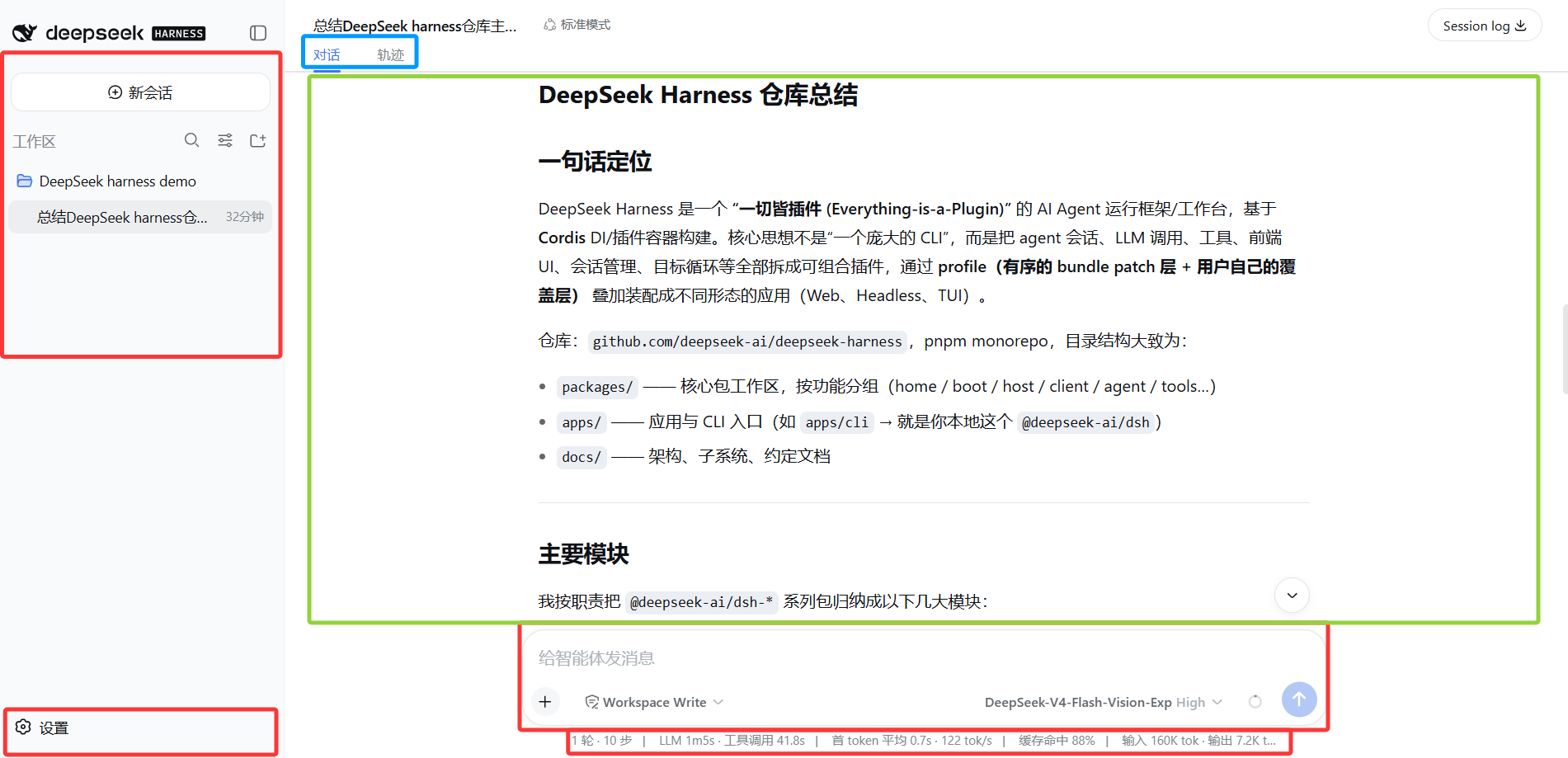Switch to the 对话 tab
The height and width of the screenshot is (758, 1568).
(327, 54)
